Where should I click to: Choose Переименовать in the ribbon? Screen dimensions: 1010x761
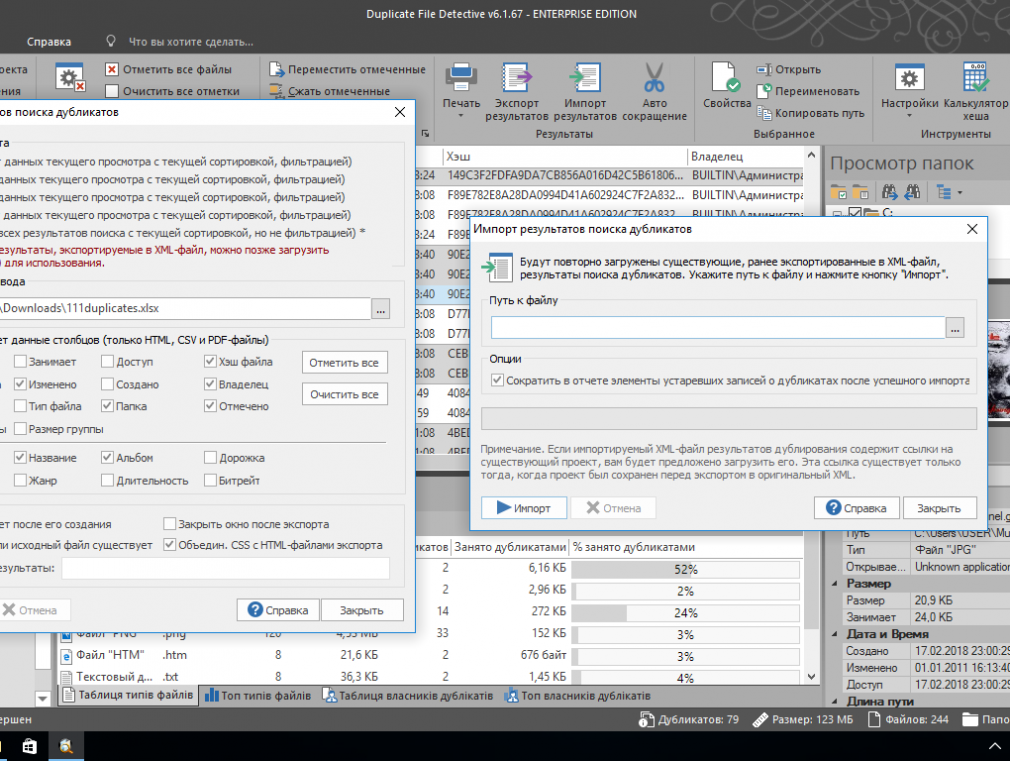click(808, 92)
